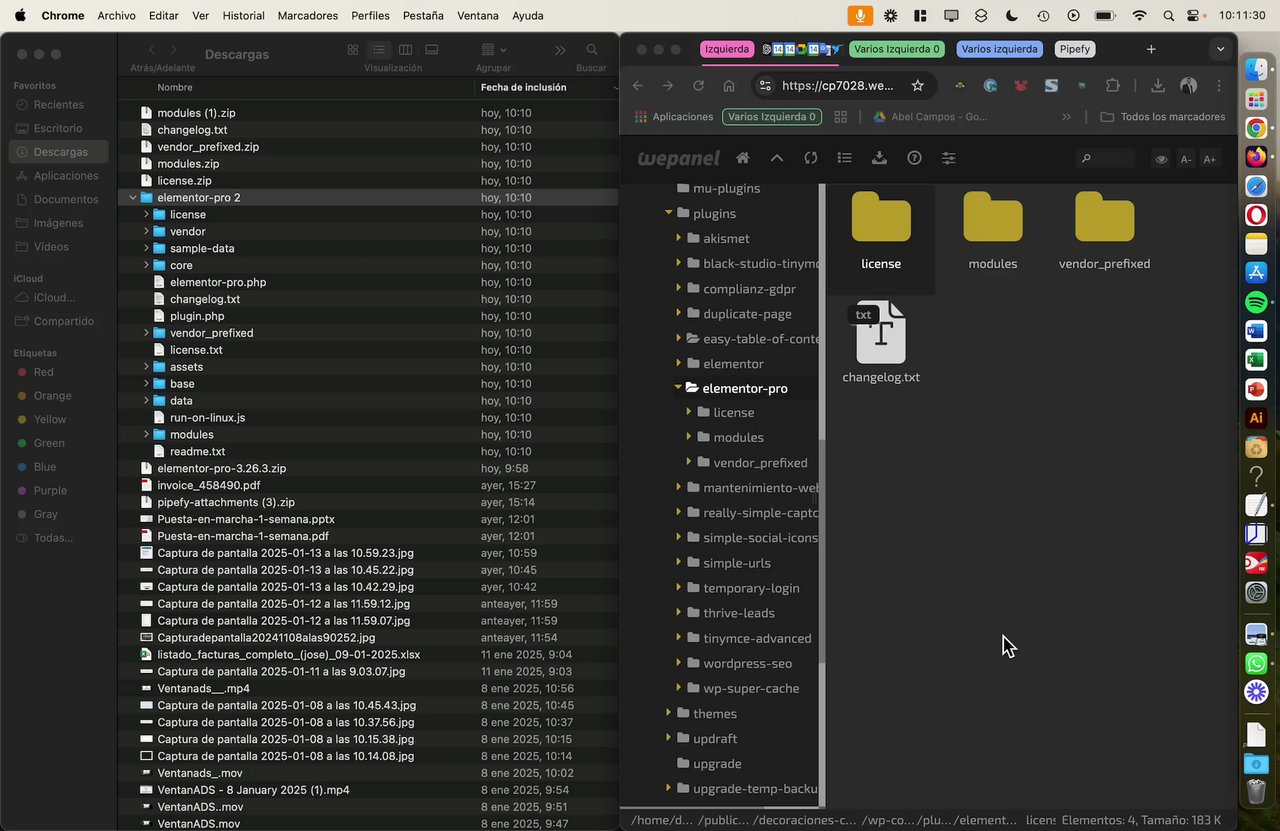
Task: Open Spotify from the Dock
Action: (x=1257, y=302)
